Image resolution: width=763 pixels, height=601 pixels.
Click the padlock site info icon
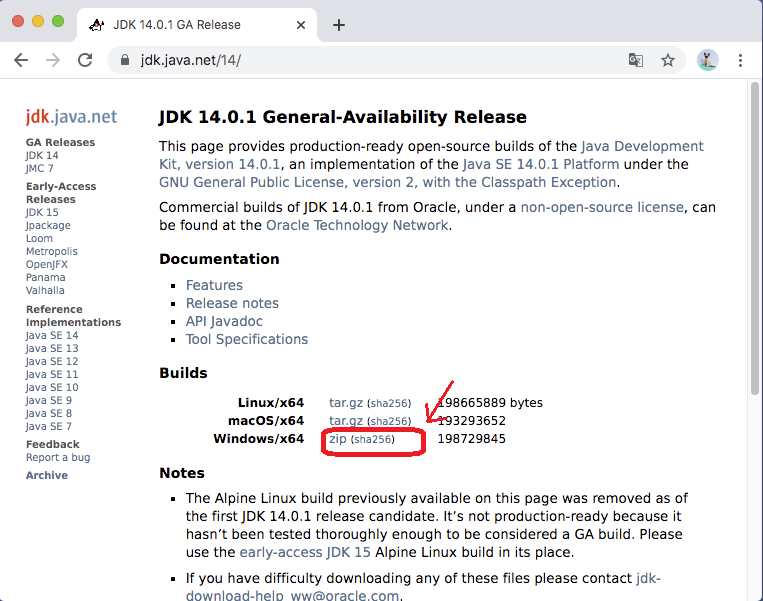click(x=125, y=60)
